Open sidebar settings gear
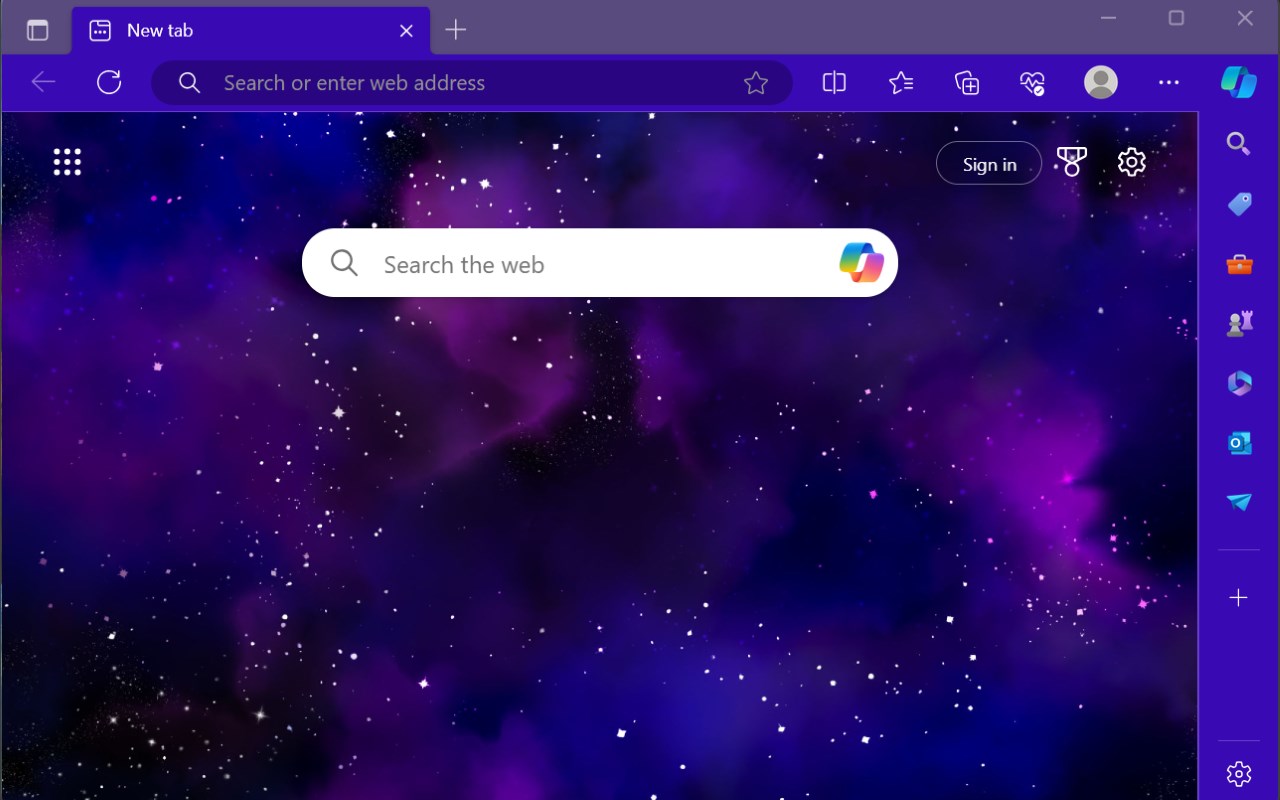Image resolution: width=1280 pixels, height=800 pixels. (x=1238, y=774)
